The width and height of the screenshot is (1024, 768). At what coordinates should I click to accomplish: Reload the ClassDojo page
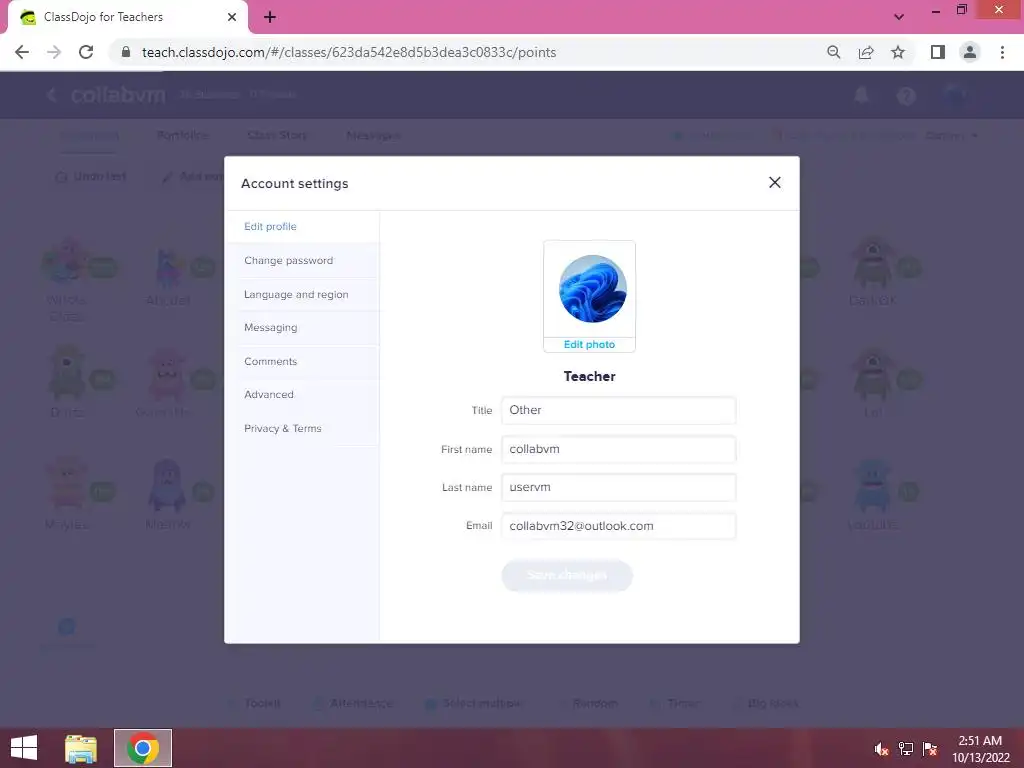86,52
